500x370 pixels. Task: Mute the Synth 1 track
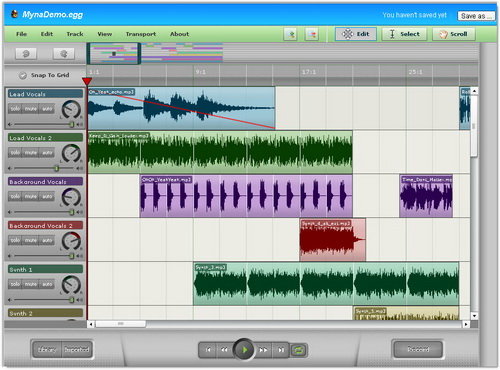pyautogui.click(x=31, y=284)
